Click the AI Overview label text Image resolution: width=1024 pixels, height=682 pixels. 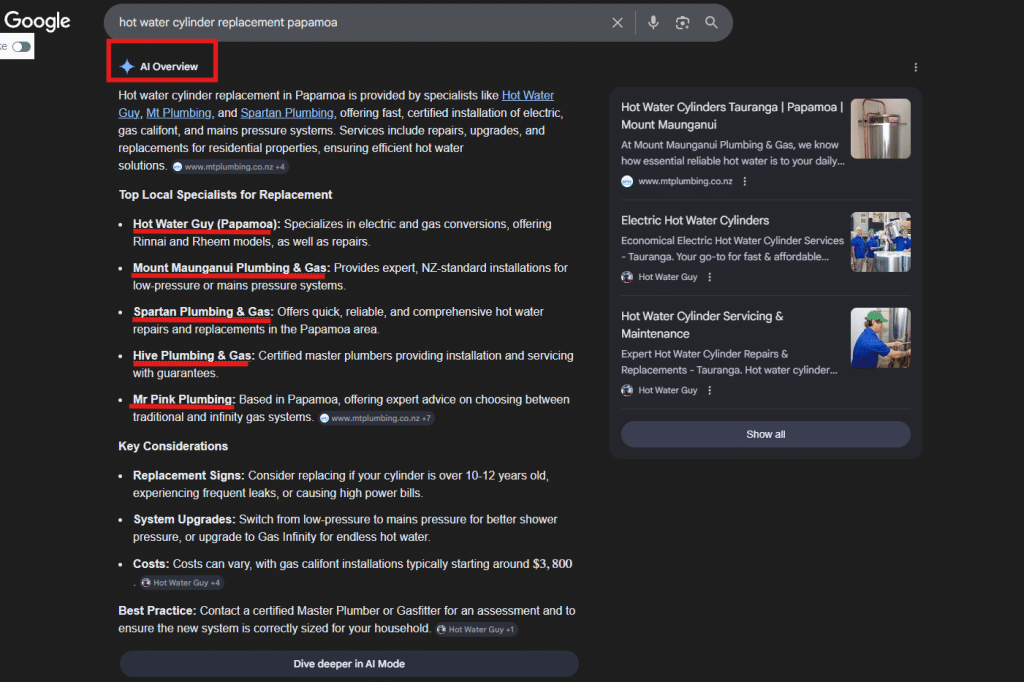click(x=168, y=67)
